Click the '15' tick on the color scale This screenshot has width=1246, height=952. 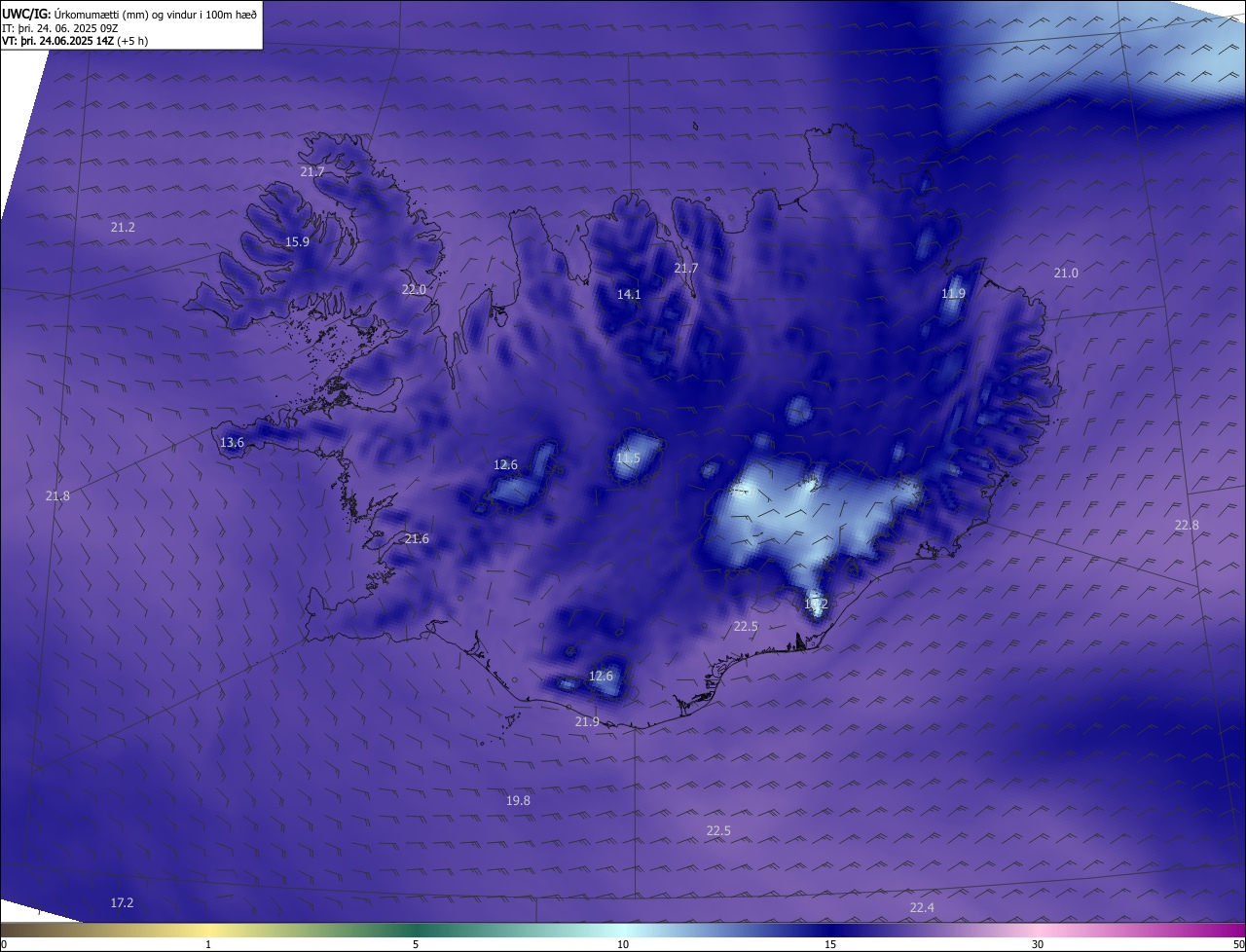[x=830, y=944]
